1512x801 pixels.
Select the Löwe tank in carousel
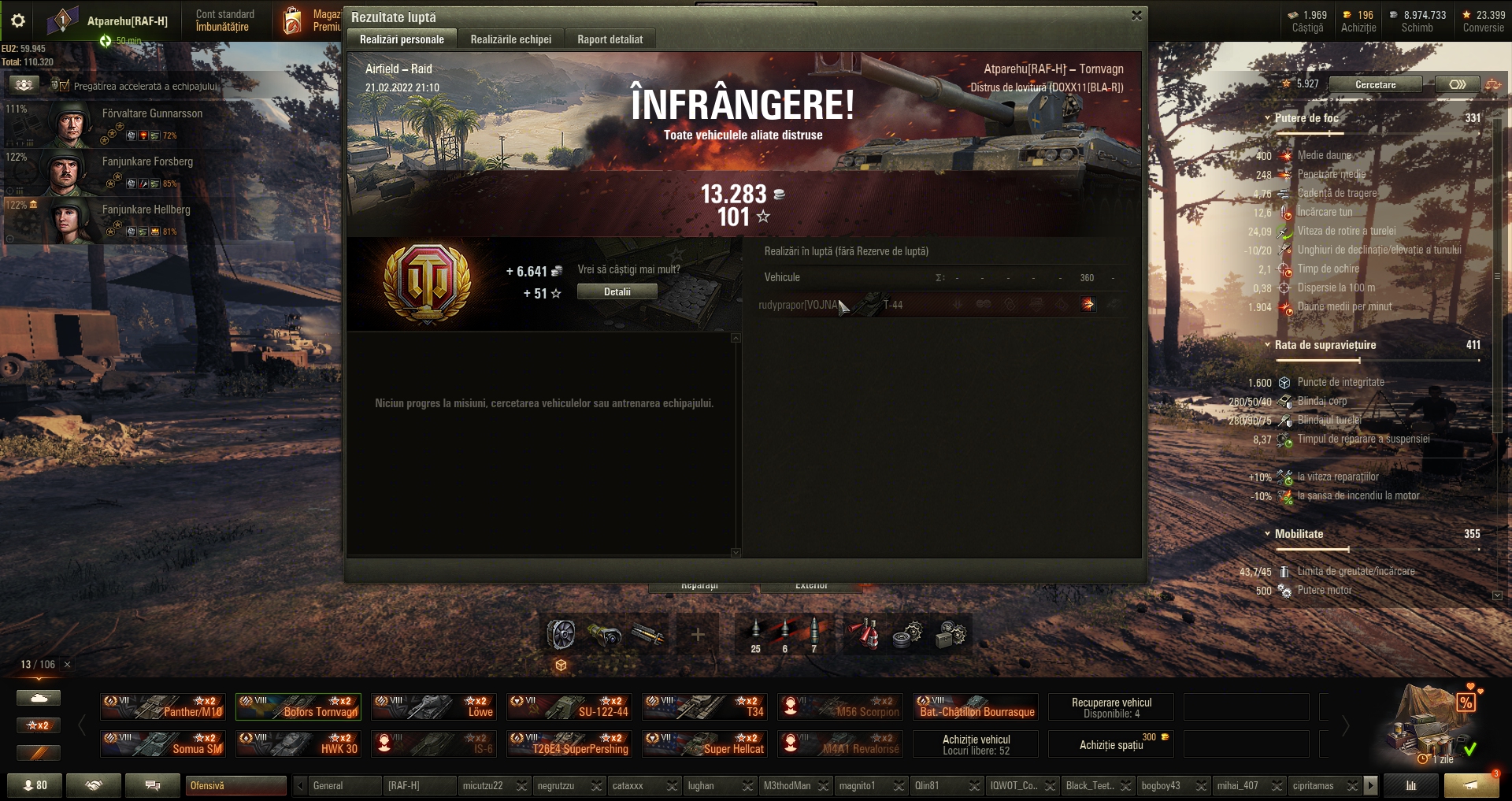click(x=434, y=706)
